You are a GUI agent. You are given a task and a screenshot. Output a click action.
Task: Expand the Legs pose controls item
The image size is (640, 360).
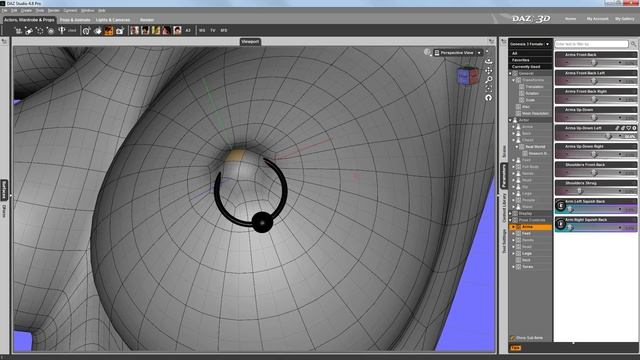coord(513,253)
